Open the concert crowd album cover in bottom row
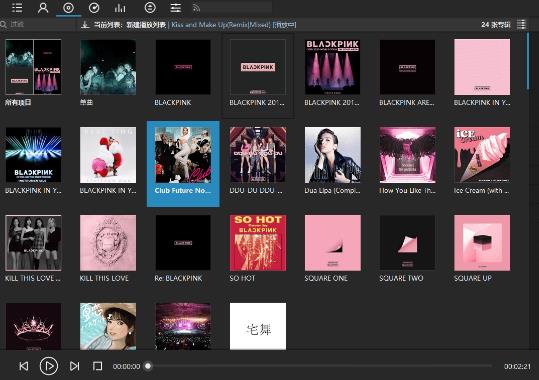This screenshot has width=539, height=380. 183,326
